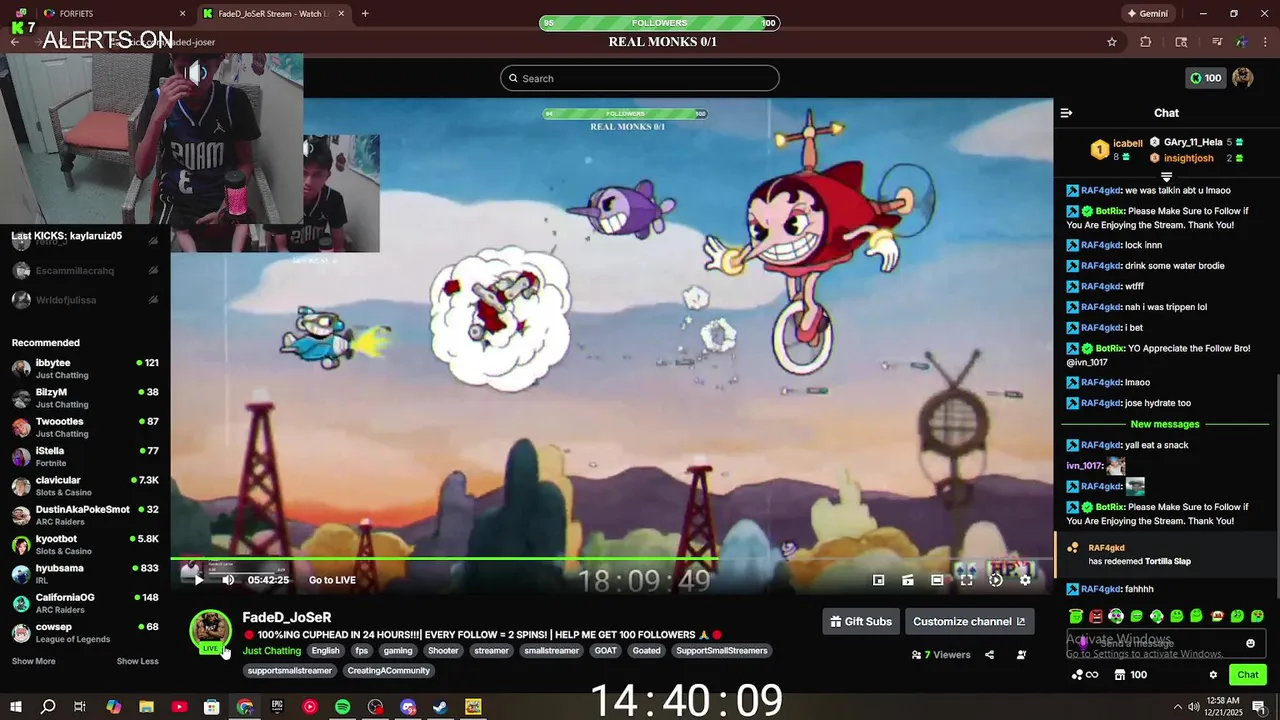Viewport: 1280px width, 720px height.
Task: Play the stream video
Action: (x=198, y=580)
